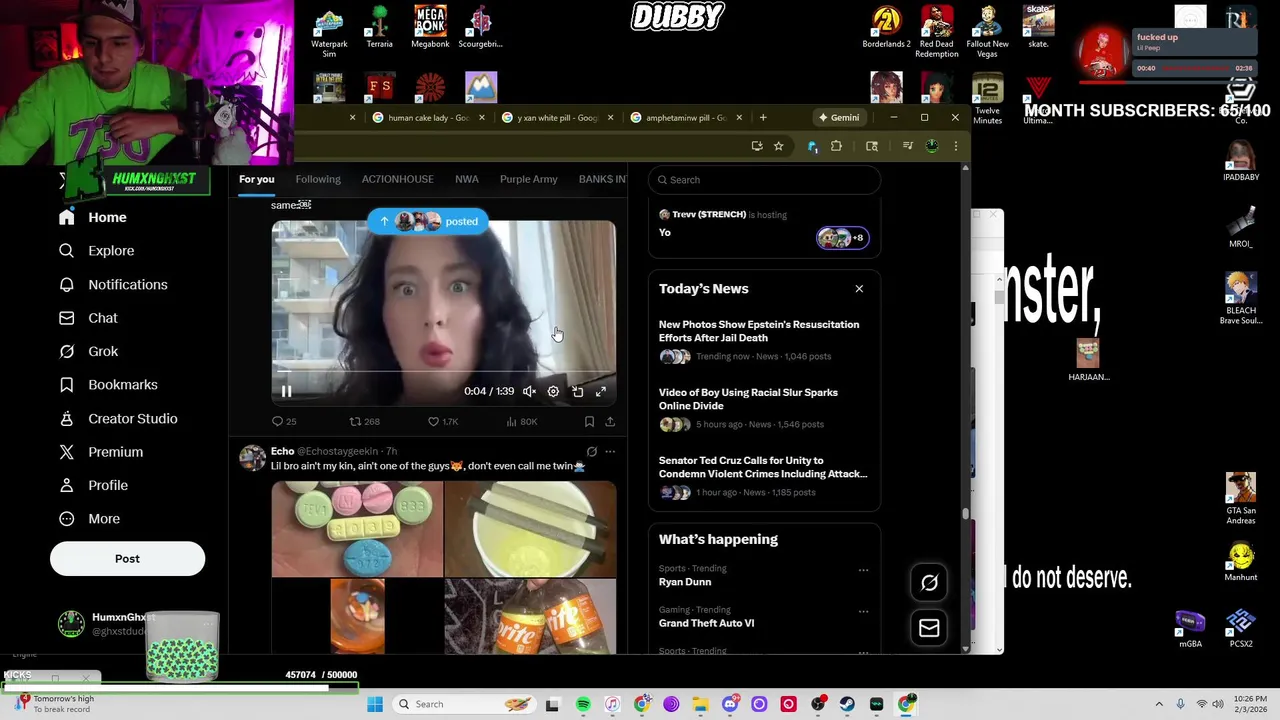Open the Chrome three-dot menu
1280x720 pixels.
(955, 147)
